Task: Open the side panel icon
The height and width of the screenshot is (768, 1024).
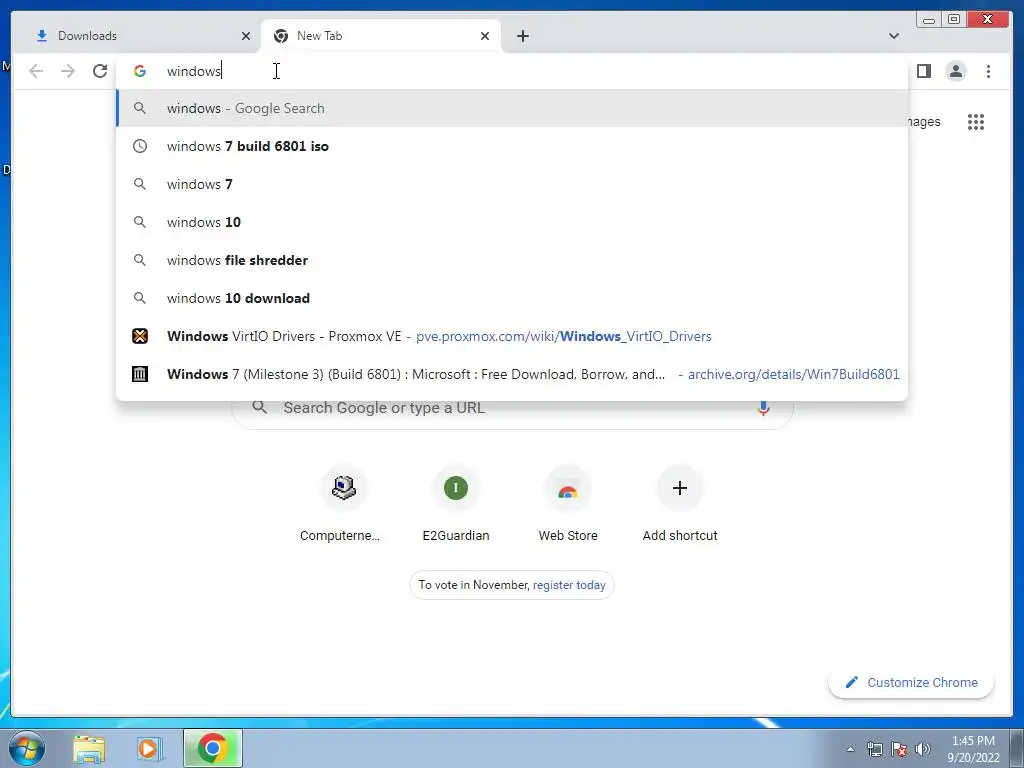Action: pos(923,71)
